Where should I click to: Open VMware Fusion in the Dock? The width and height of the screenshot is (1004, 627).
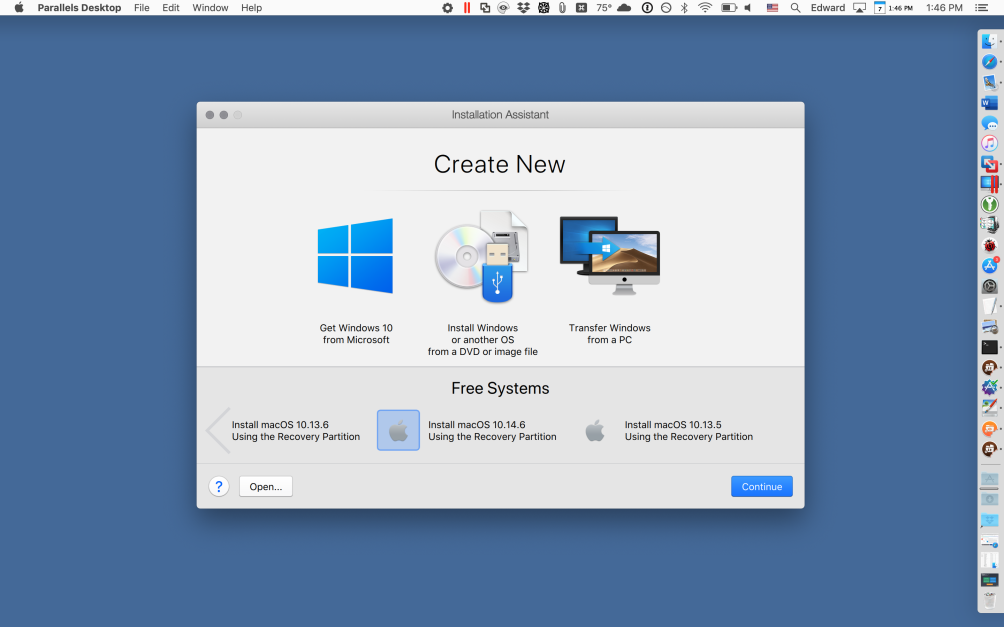(x=989, y=164)
